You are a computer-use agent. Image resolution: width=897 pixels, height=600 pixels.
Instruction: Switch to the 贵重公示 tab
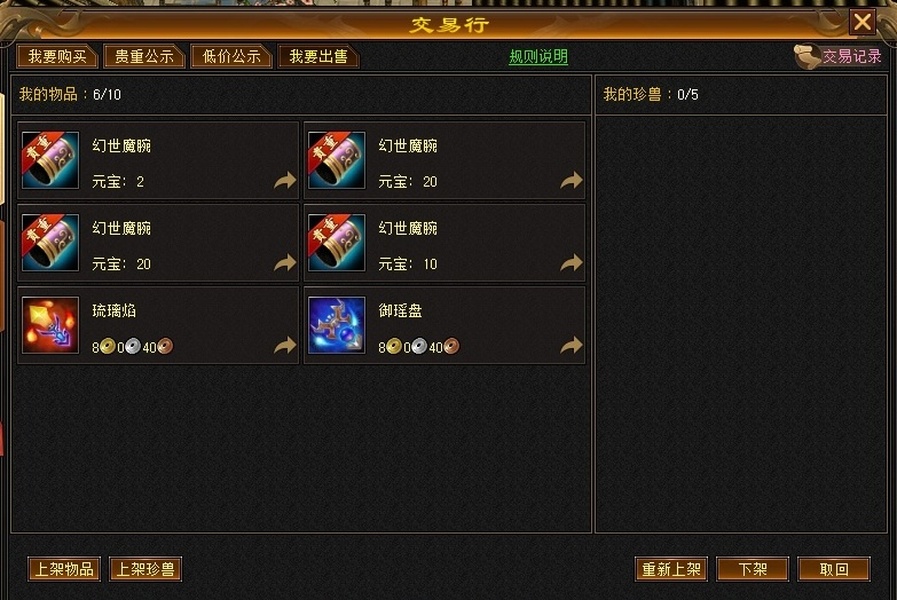[144, 57]
